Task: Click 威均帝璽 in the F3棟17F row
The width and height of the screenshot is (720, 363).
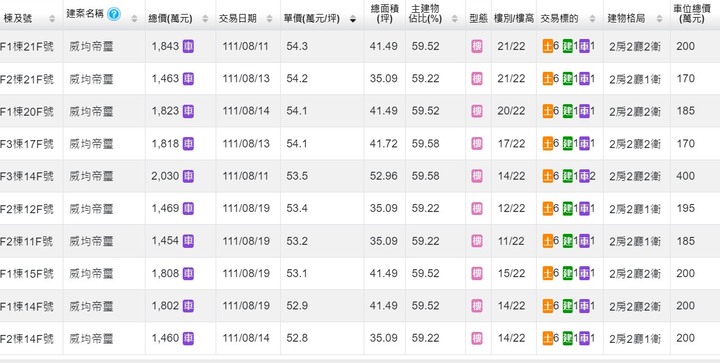Action: point(91,144)
